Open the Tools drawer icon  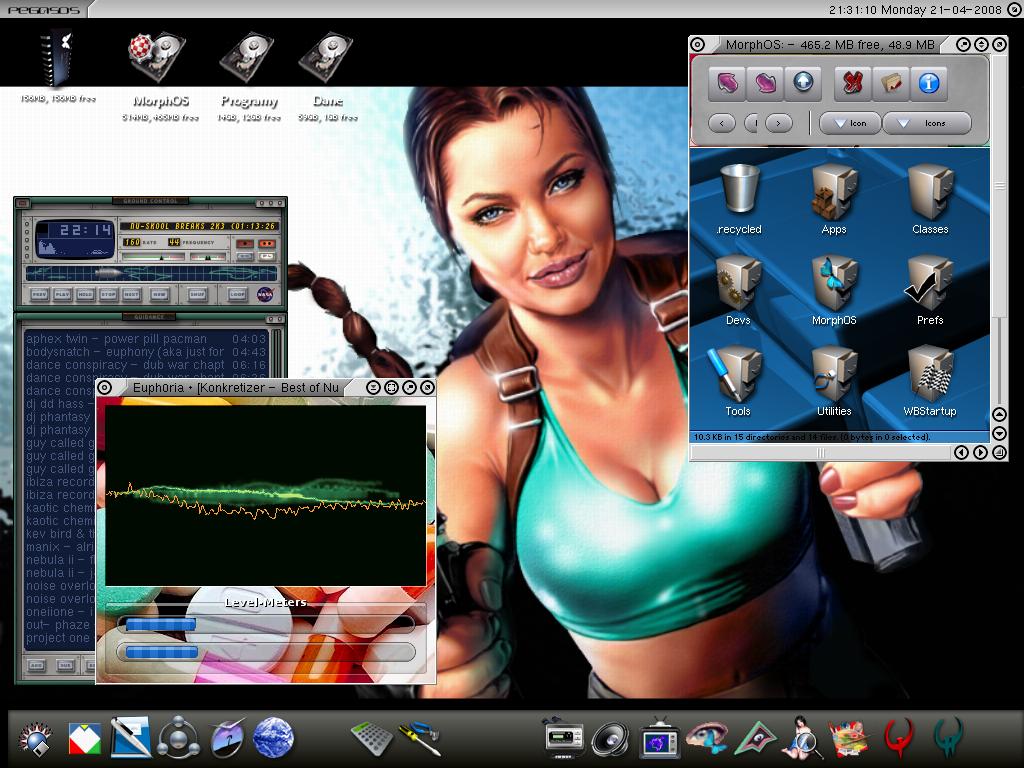pos(737,381)
